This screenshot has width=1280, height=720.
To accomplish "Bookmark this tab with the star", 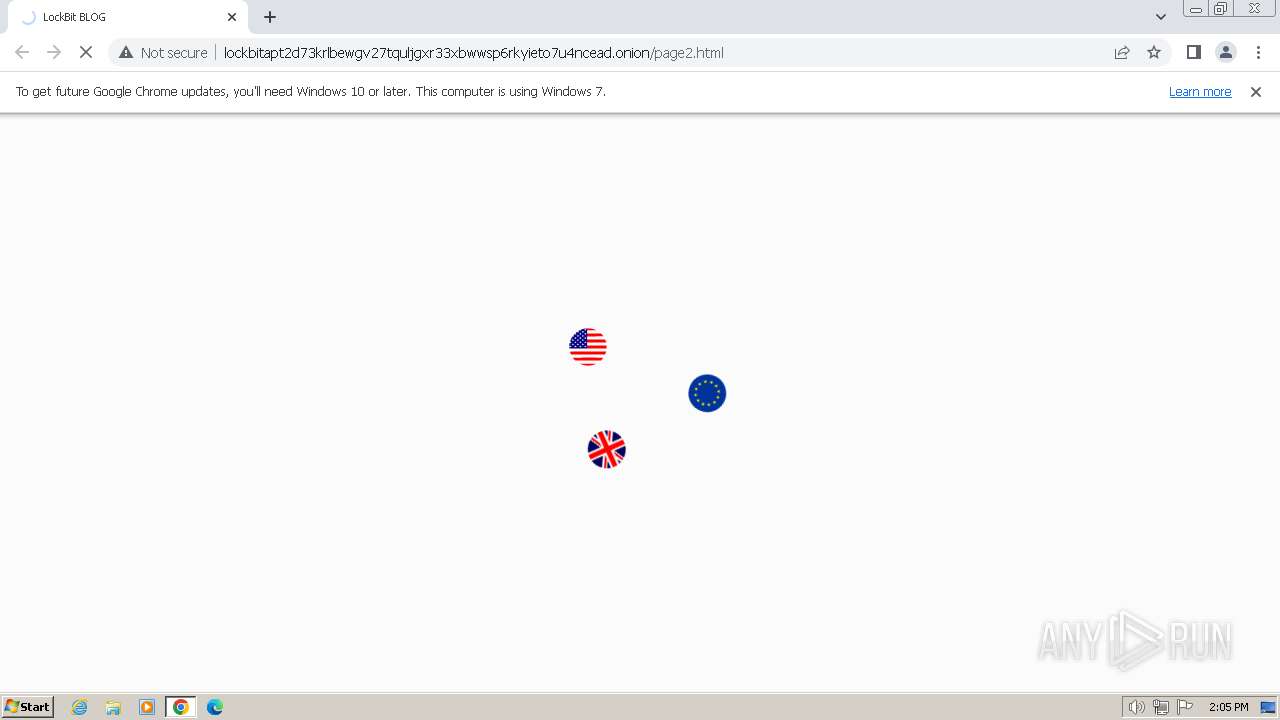I will [x=1154, y=52].
